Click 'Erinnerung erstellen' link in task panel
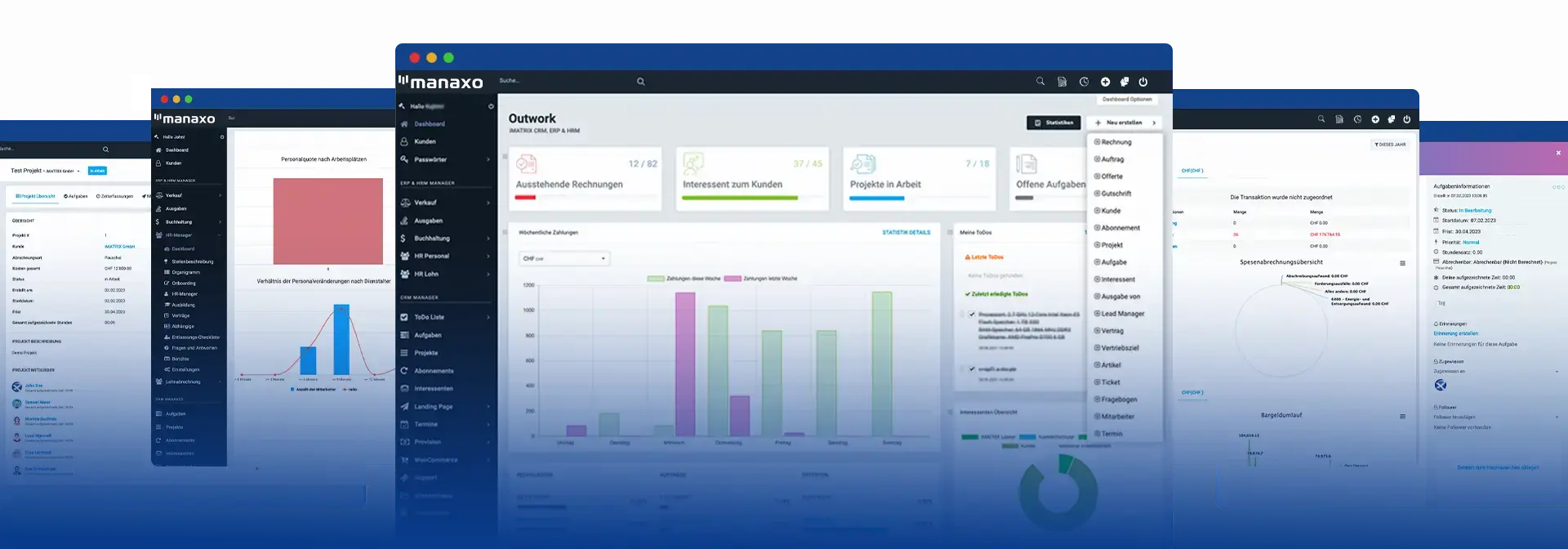Image resolution: width=1568 pixels, height=549 pixels. tap(1456, 333)
